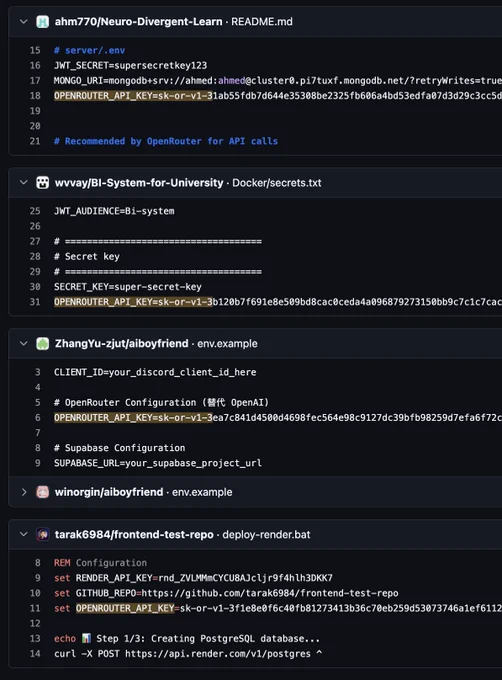Click the JWT_SECRET=supersecretkey123 line
The width and height of the screenshot is (502, 680).
click(130, 65)
